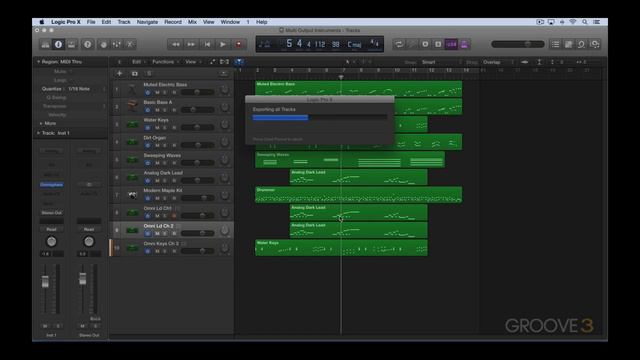Click the Modern Maple Kit drum icon

(132, 195)
